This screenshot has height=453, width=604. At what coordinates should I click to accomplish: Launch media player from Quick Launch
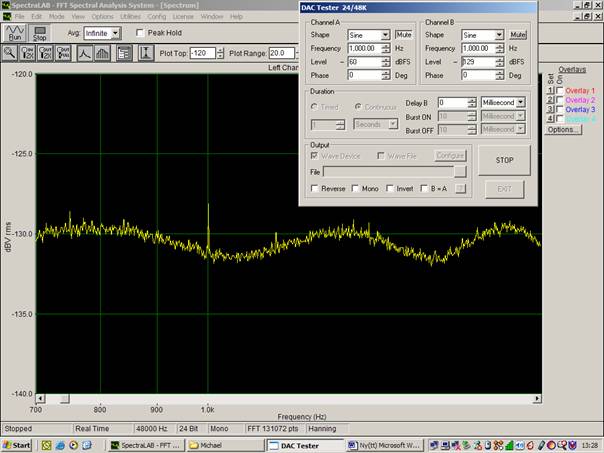tap(74, 445)
